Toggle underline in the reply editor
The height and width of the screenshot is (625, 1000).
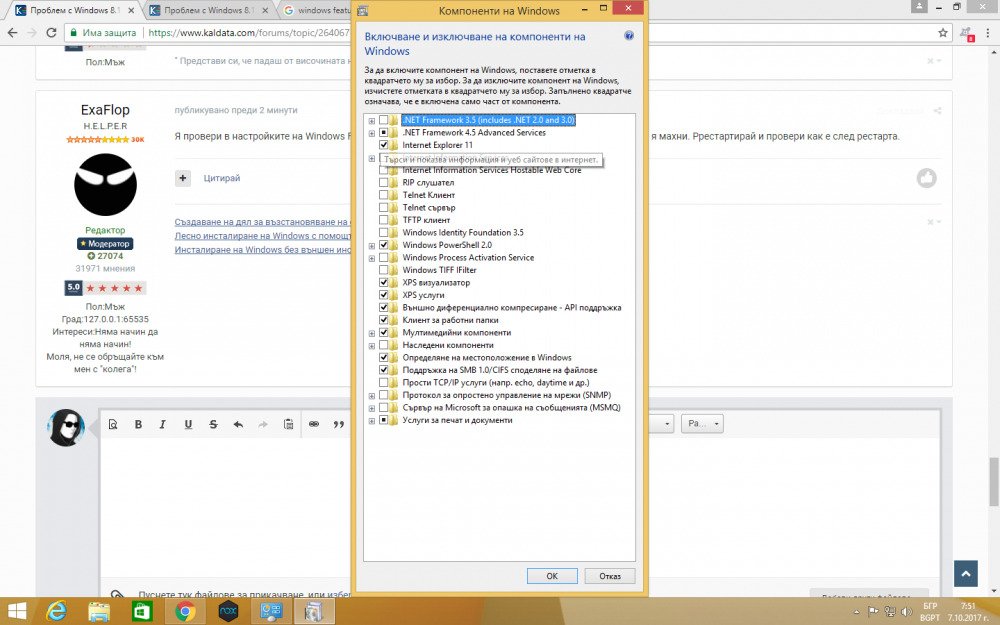188,424
